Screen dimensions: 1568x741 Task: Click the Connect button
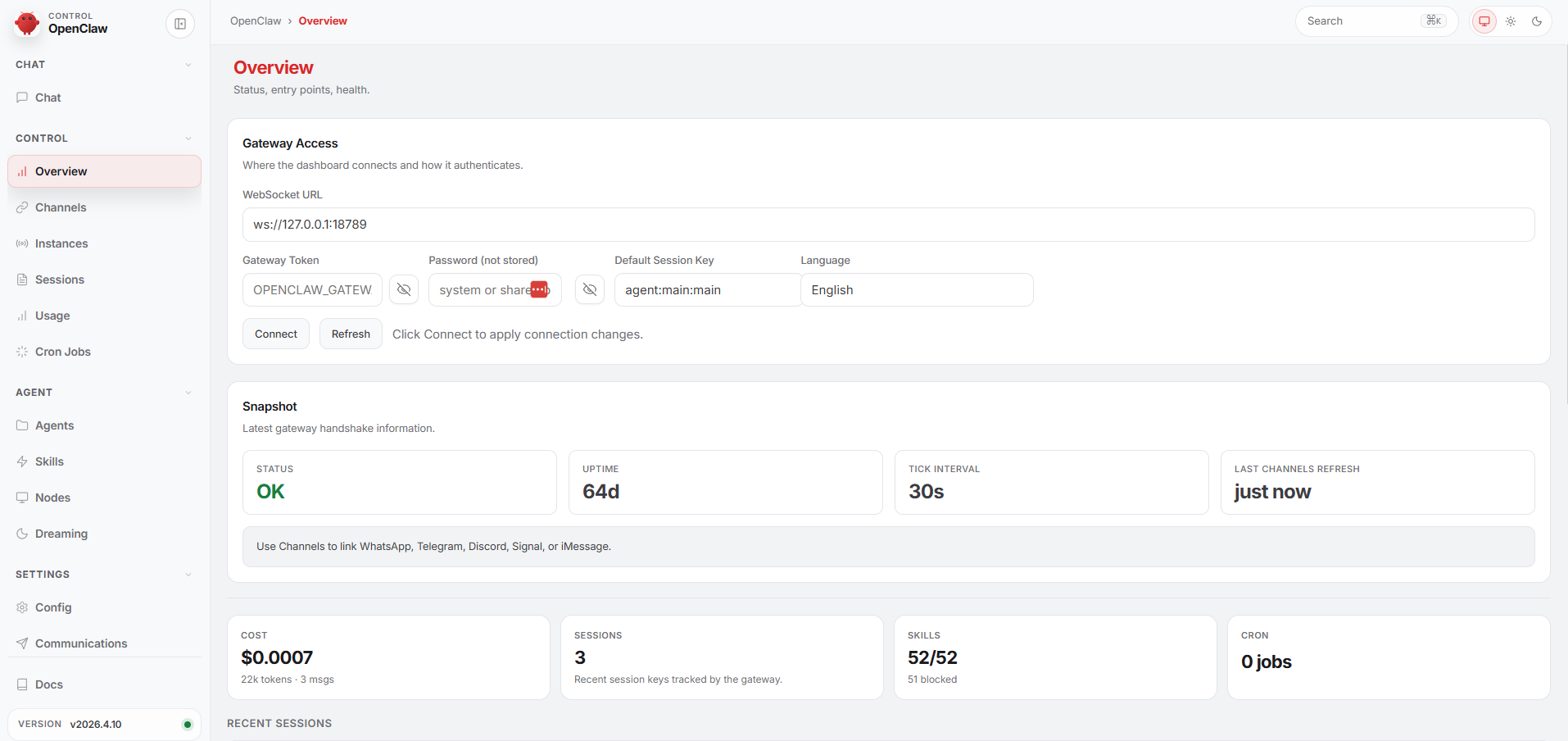coord(276,334)
